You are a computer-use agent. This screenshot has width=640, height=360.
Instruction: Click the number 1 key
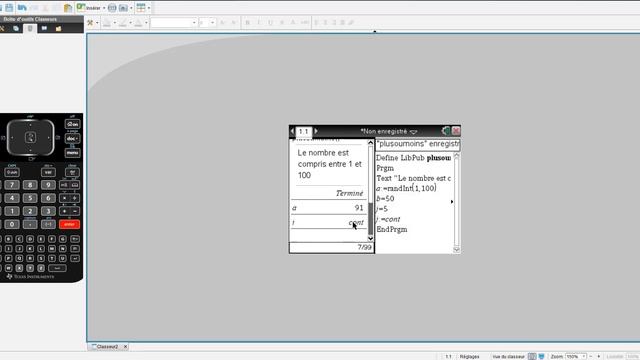point(12,211)
